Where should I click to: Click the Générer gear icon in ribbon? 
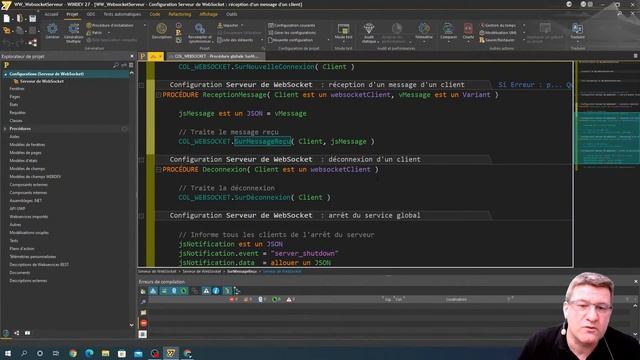click(52, 29)
